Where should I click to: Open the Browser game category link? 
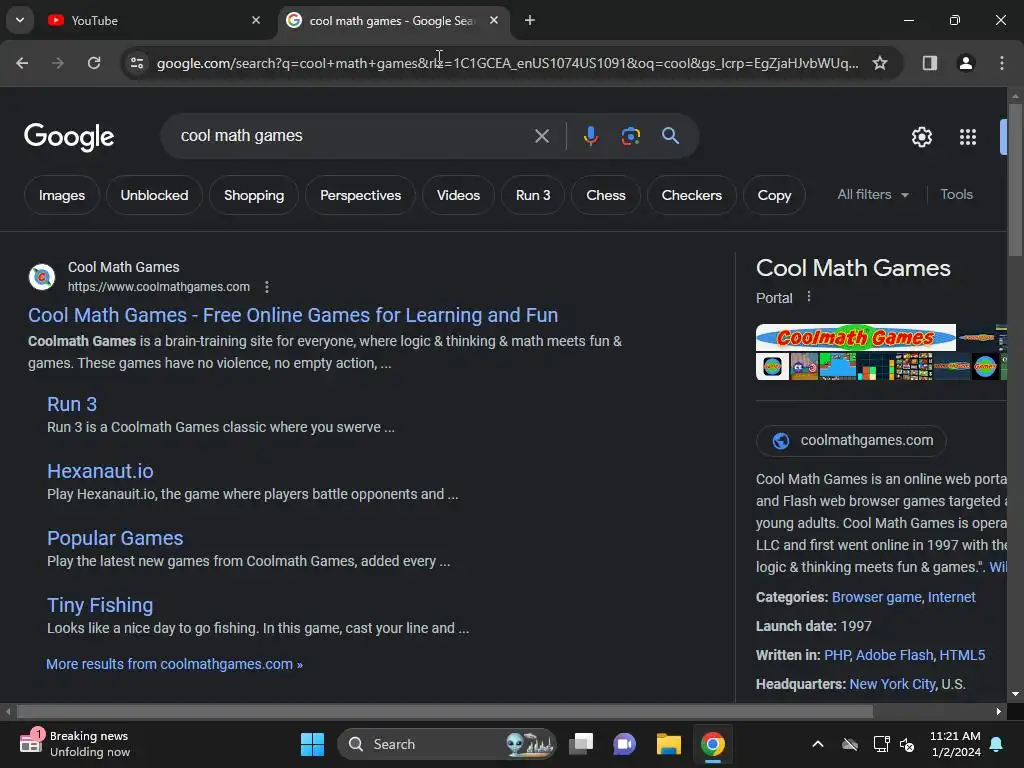pos(876,597)
